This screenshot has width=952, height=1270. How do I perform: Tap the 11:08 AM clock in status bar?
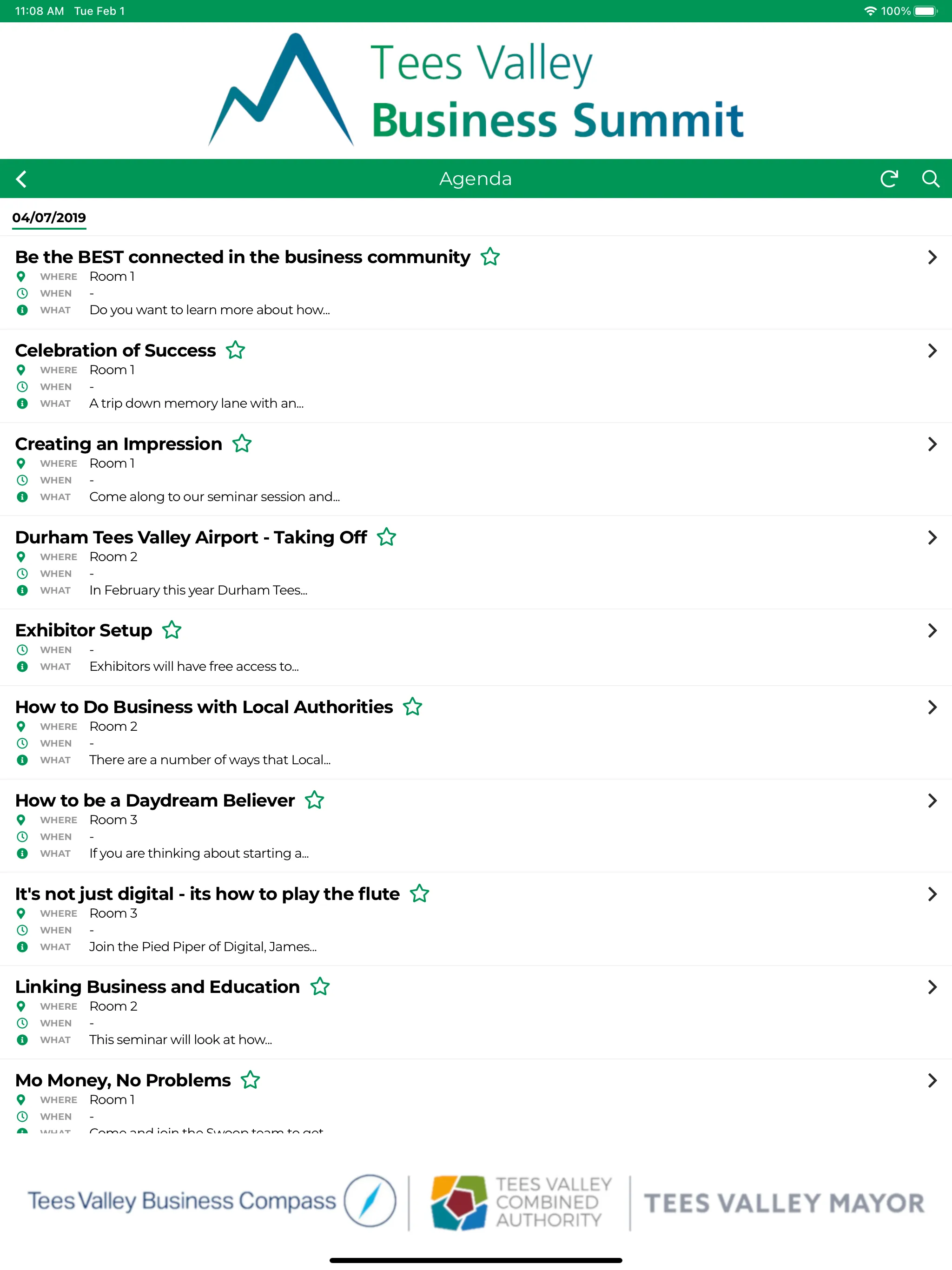pos(39,11)
